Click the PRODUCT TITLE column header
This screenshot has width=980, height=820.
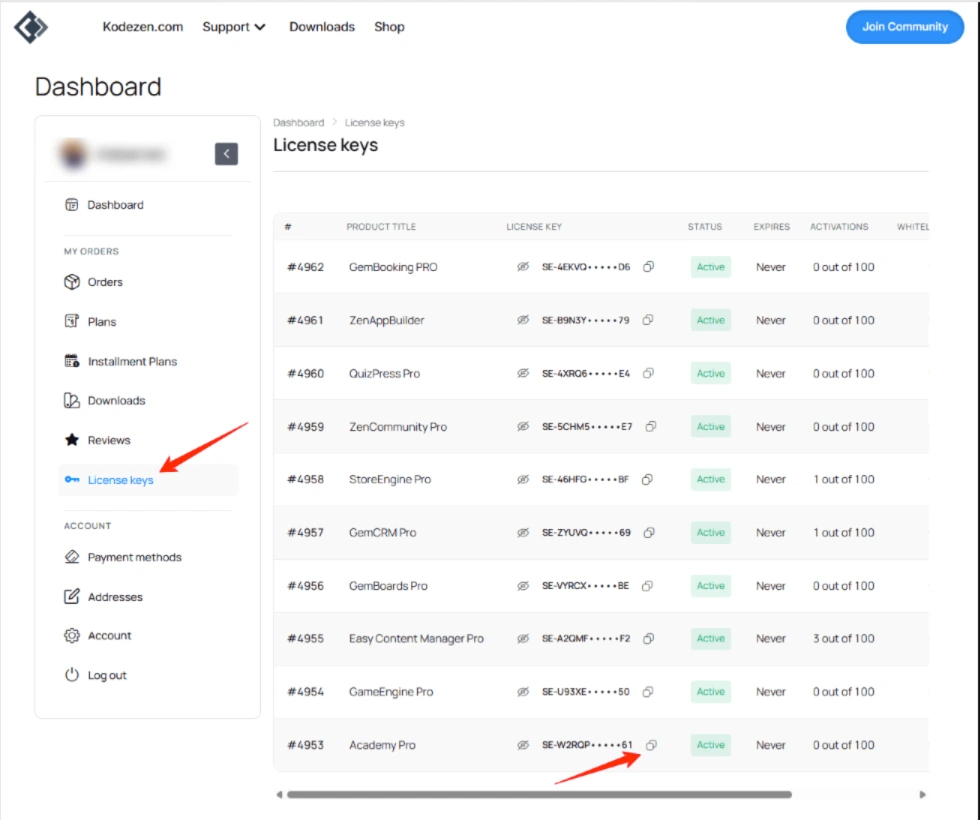[x=381, y=226]
